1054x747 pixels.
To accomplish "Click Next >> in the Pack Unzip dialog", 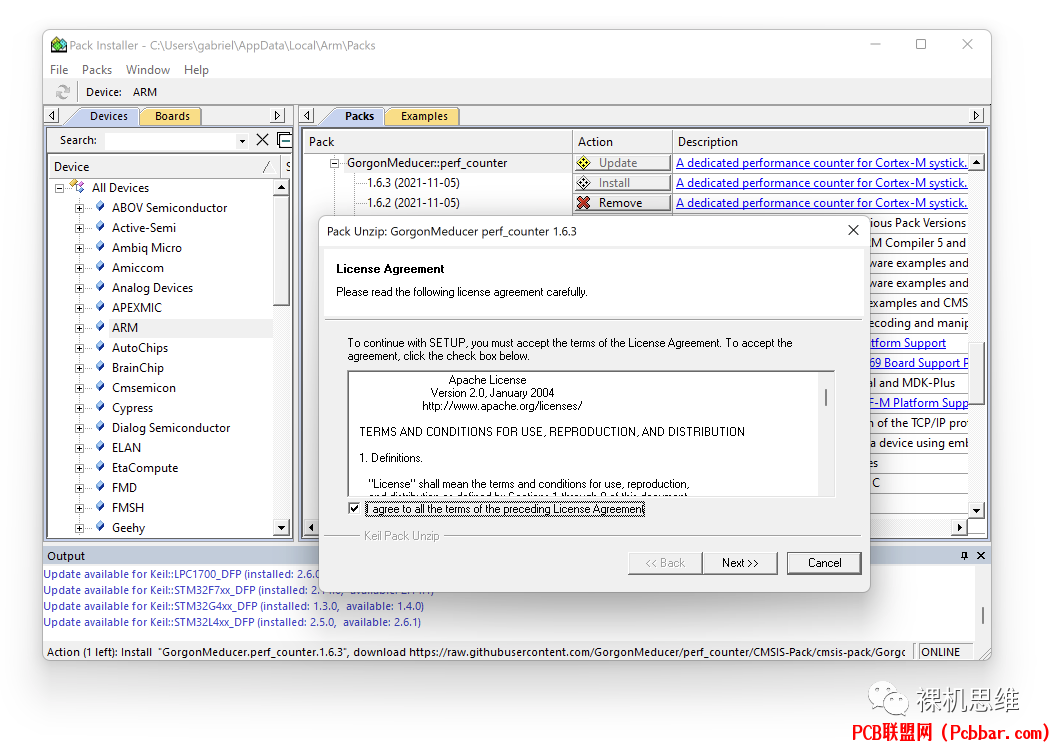I will tap(740, 563).
